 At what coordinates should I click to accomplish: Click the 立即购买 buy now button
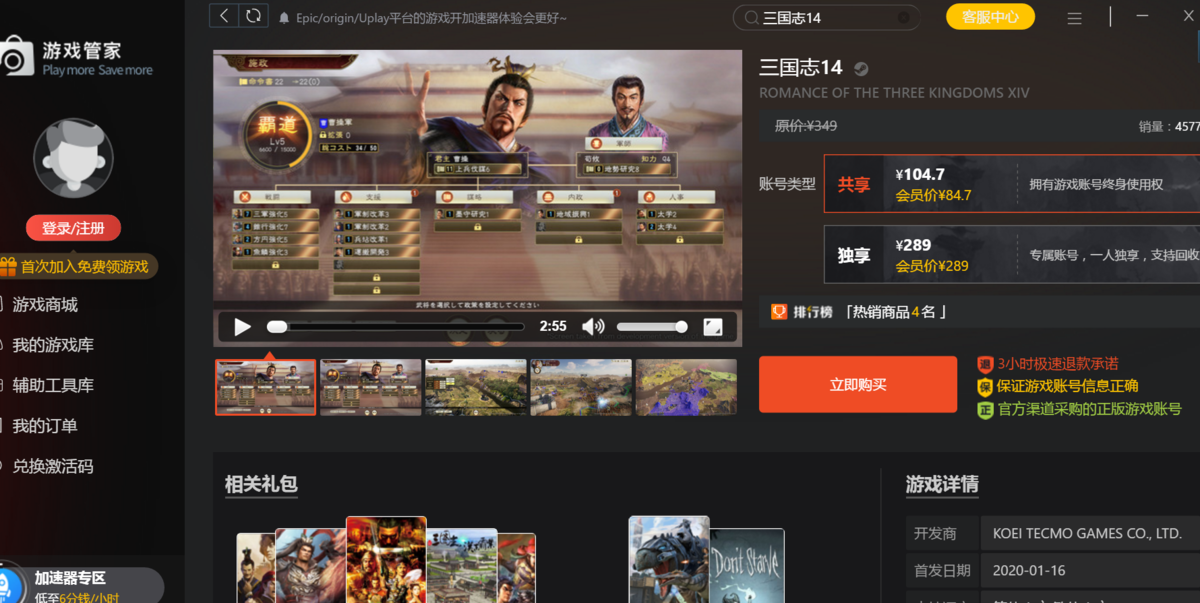[857, 385]
